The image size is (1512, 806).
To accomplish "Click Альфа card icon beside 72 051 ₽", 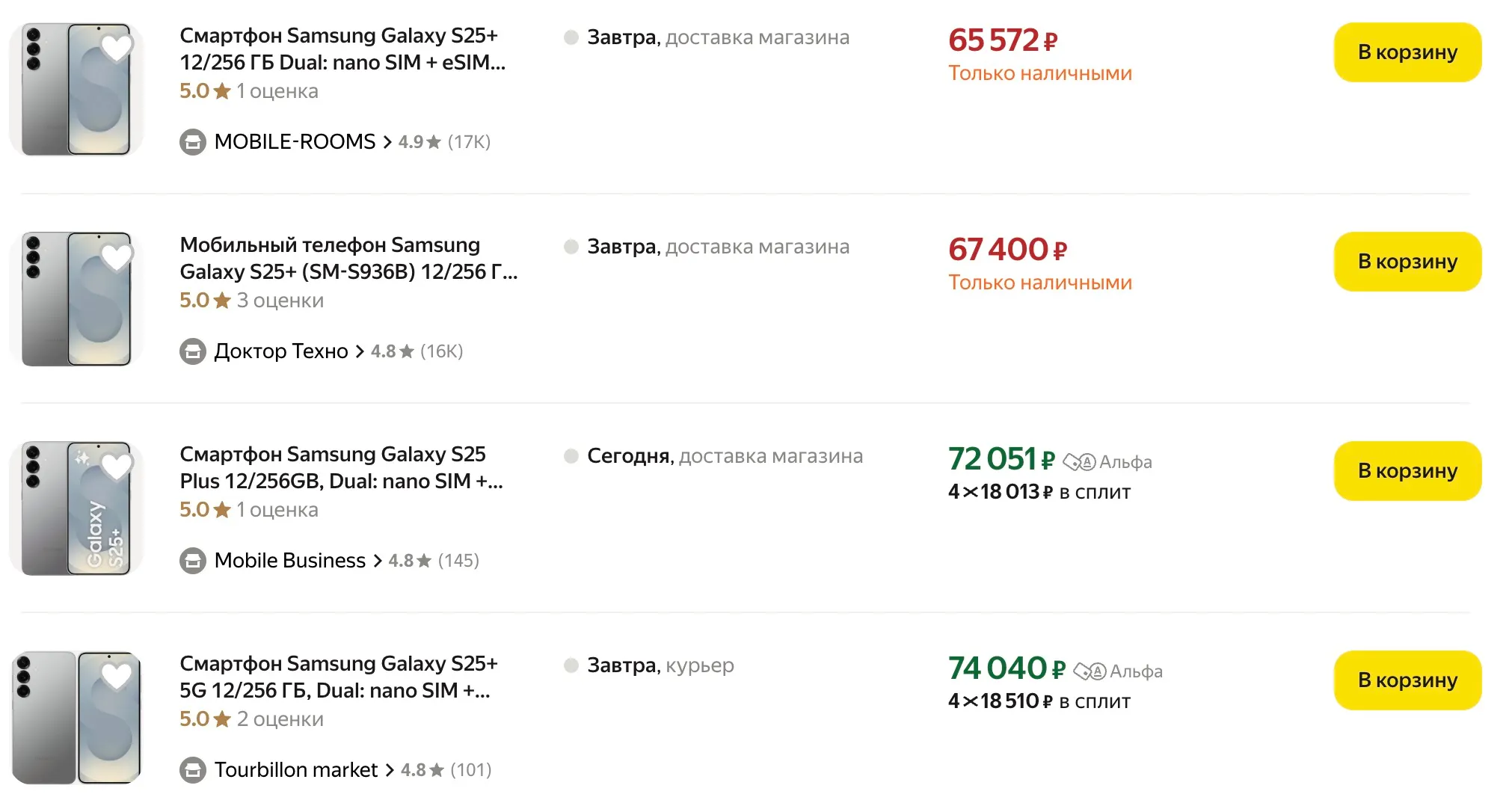I will click(1079, 462).
